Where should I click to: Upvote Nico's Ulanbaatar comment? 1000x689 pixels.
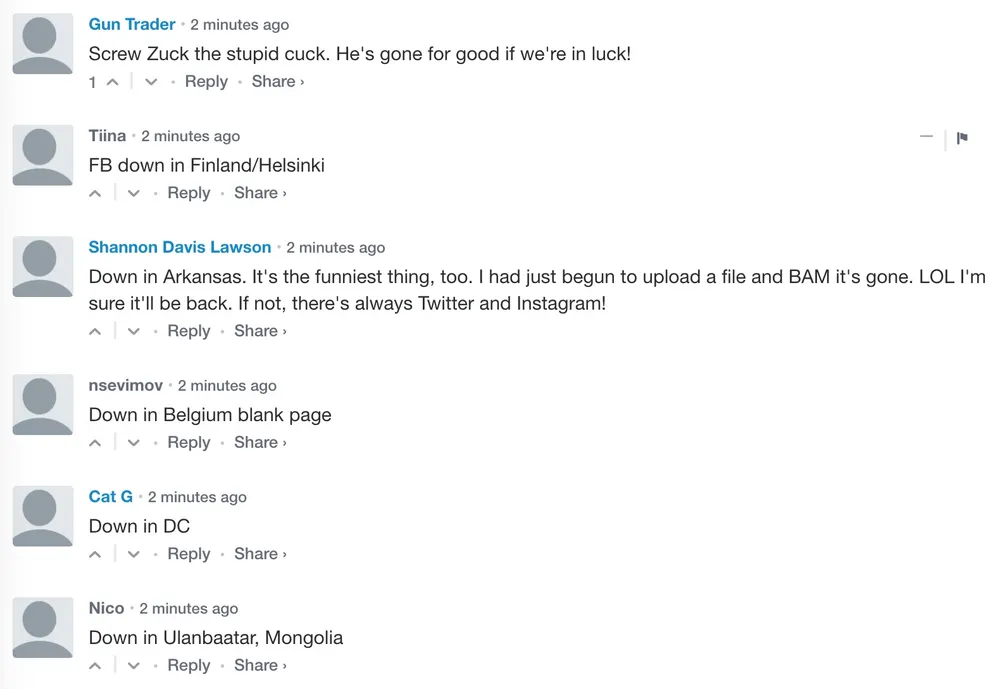[x=95, y=666]
